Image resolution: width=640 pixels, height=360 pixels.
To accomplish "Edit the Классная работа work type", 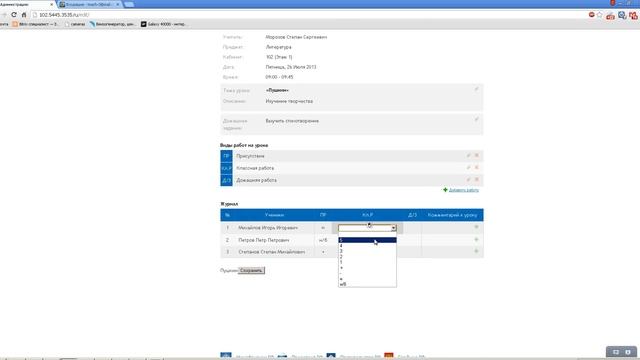I will (x=469, y=167).
